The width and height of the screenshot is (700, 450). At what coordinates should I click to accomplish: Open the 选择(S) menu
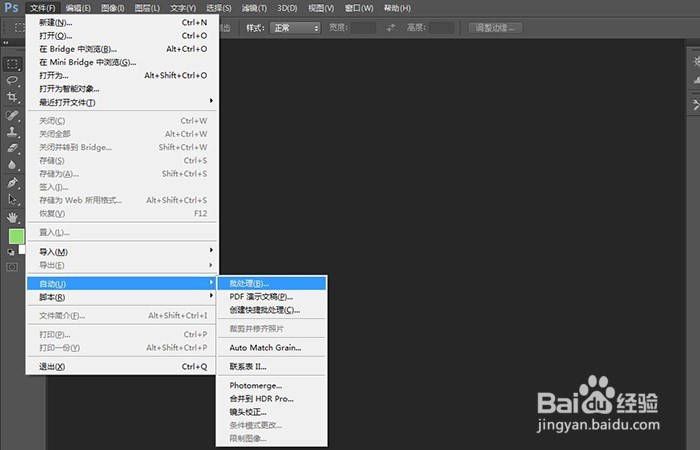click(219, 8)
